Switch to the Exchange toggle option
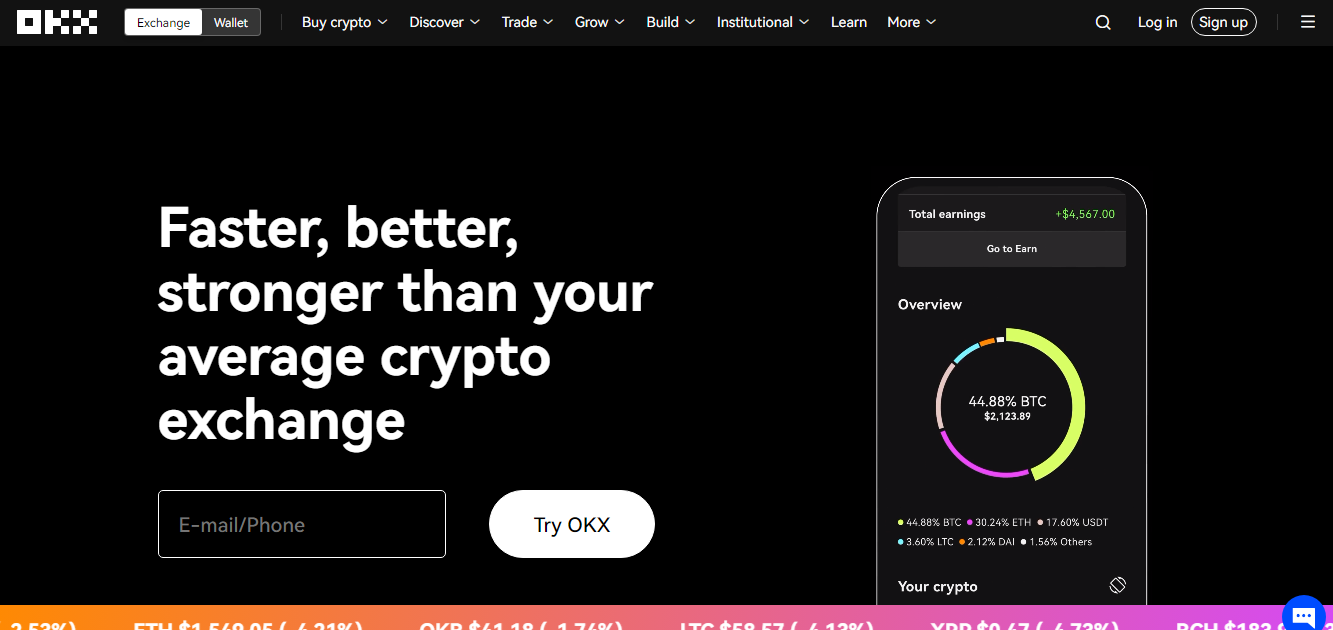 [163, 22]
